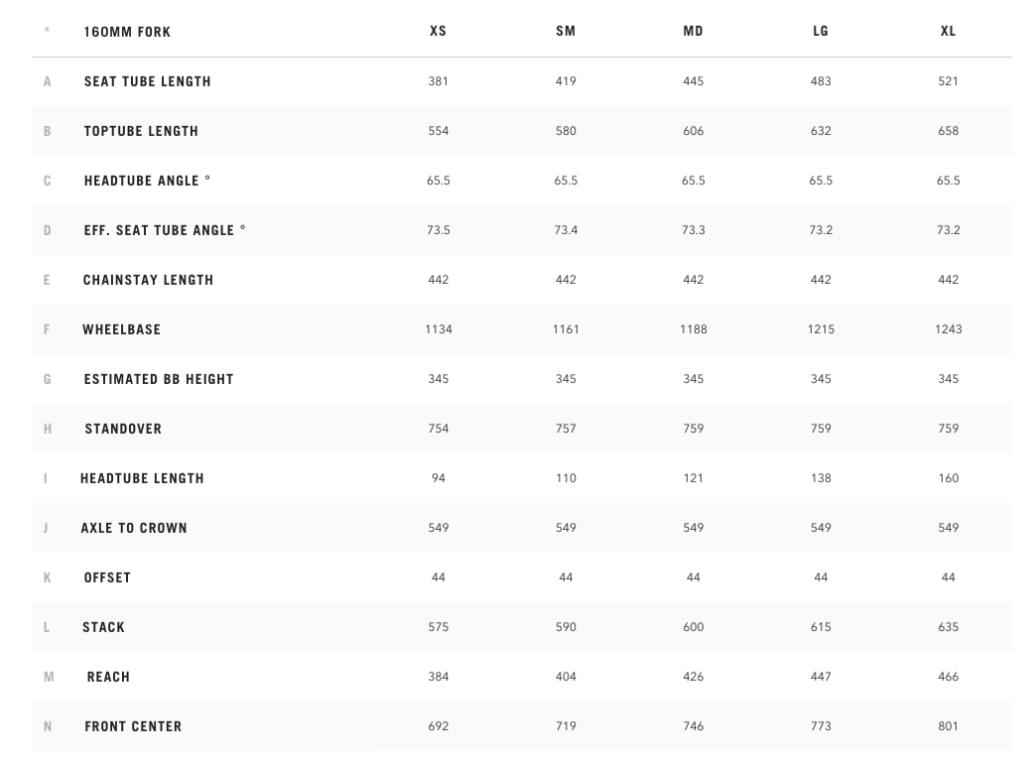Image resolution: width=1024 pixels, height=768 pixels.
Task: Click the AXLE TO CROWN row label
Action: [x=134, y=528]
